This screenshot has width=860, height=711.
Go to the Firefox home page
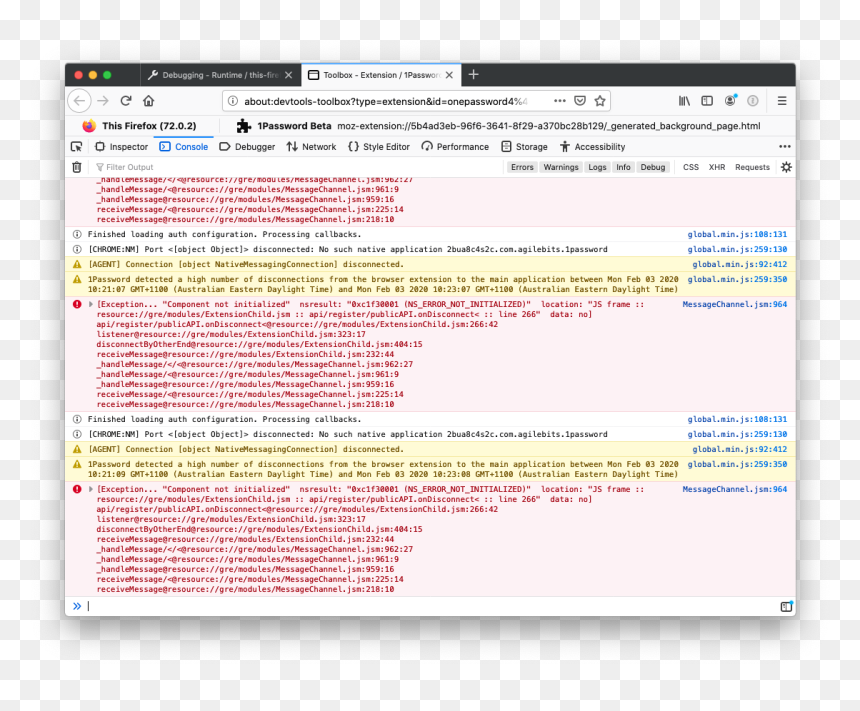pos(149,101)
